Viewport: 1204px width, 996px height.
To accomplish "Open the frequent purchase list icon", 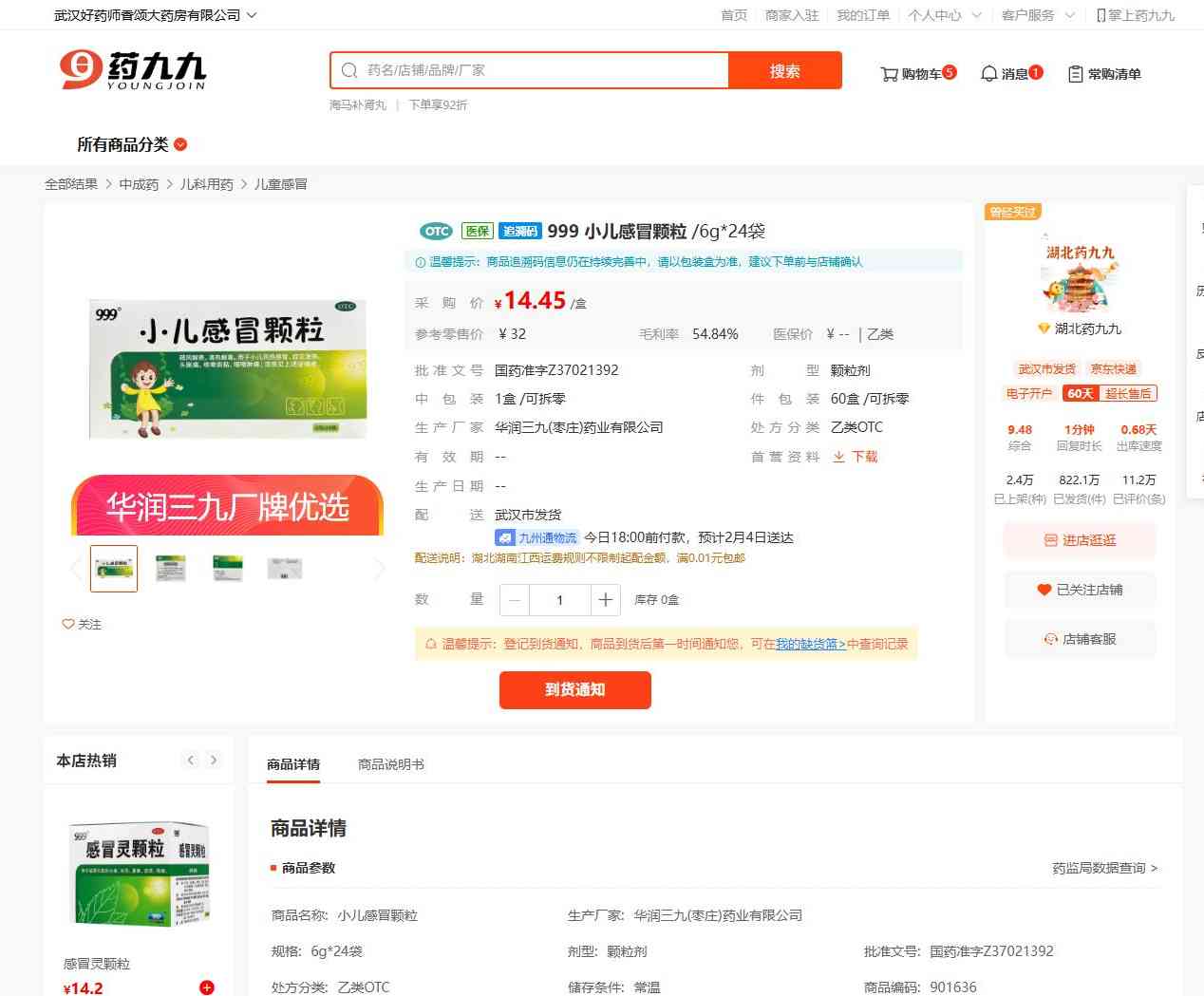I will coord(1075,74).
